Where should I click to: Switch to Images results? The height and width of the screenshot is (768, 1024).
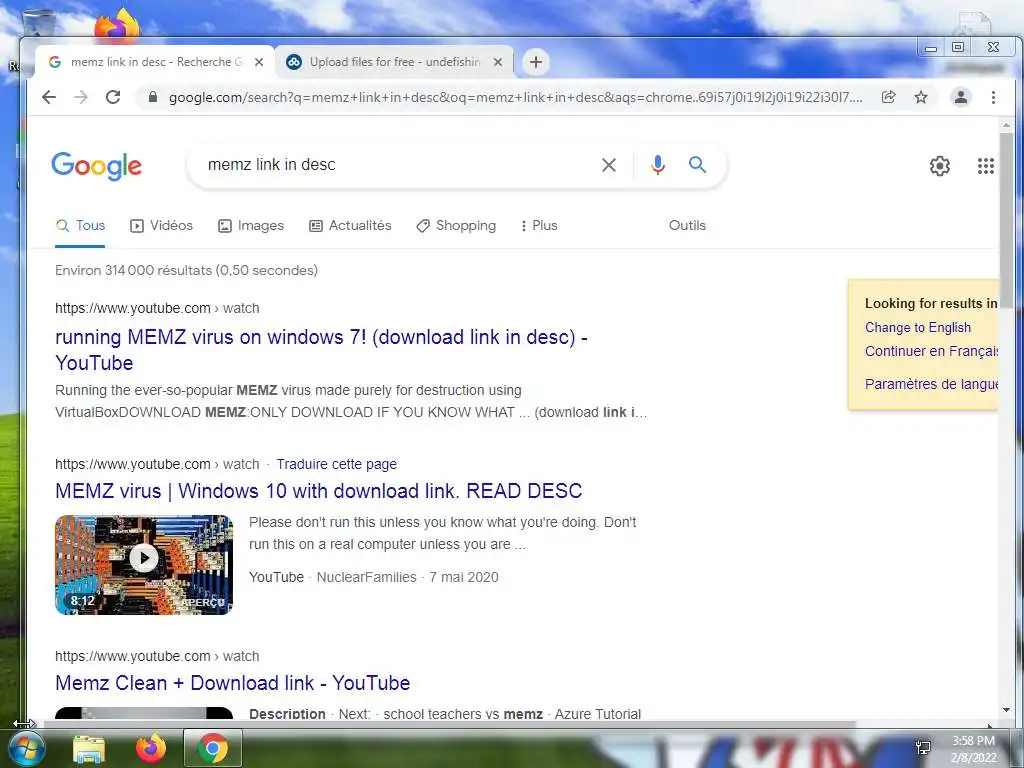click(x=251, y=226)
